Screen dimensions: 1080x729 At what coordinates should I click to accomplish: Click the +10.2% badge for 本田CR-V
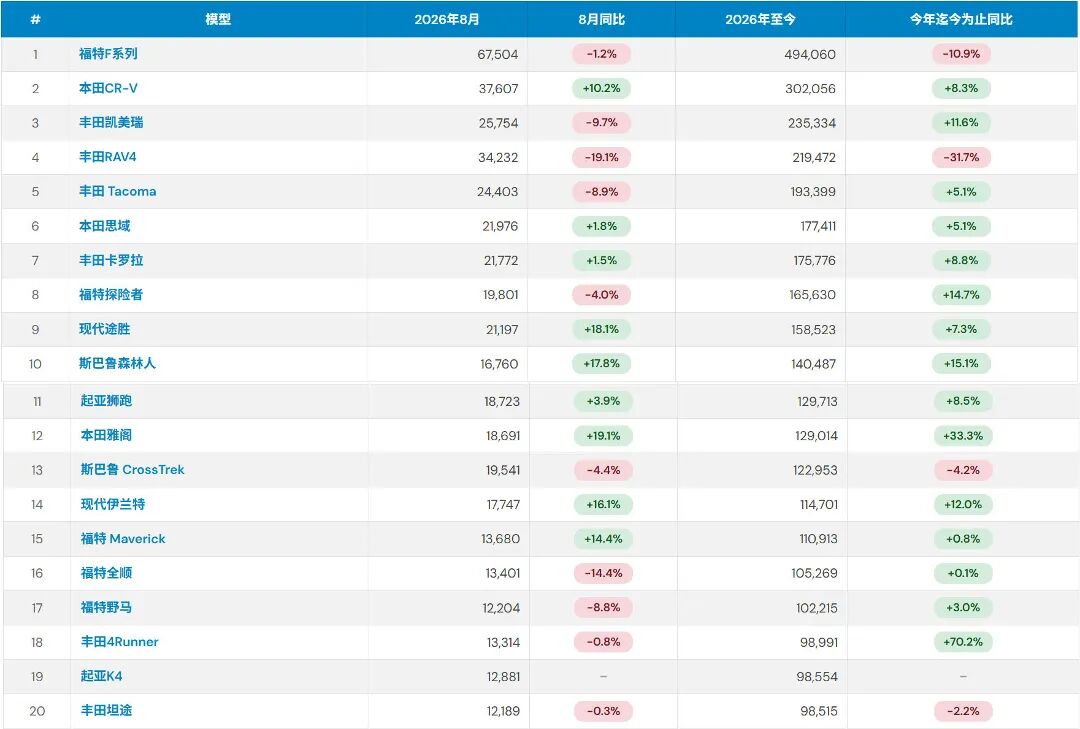601,88
